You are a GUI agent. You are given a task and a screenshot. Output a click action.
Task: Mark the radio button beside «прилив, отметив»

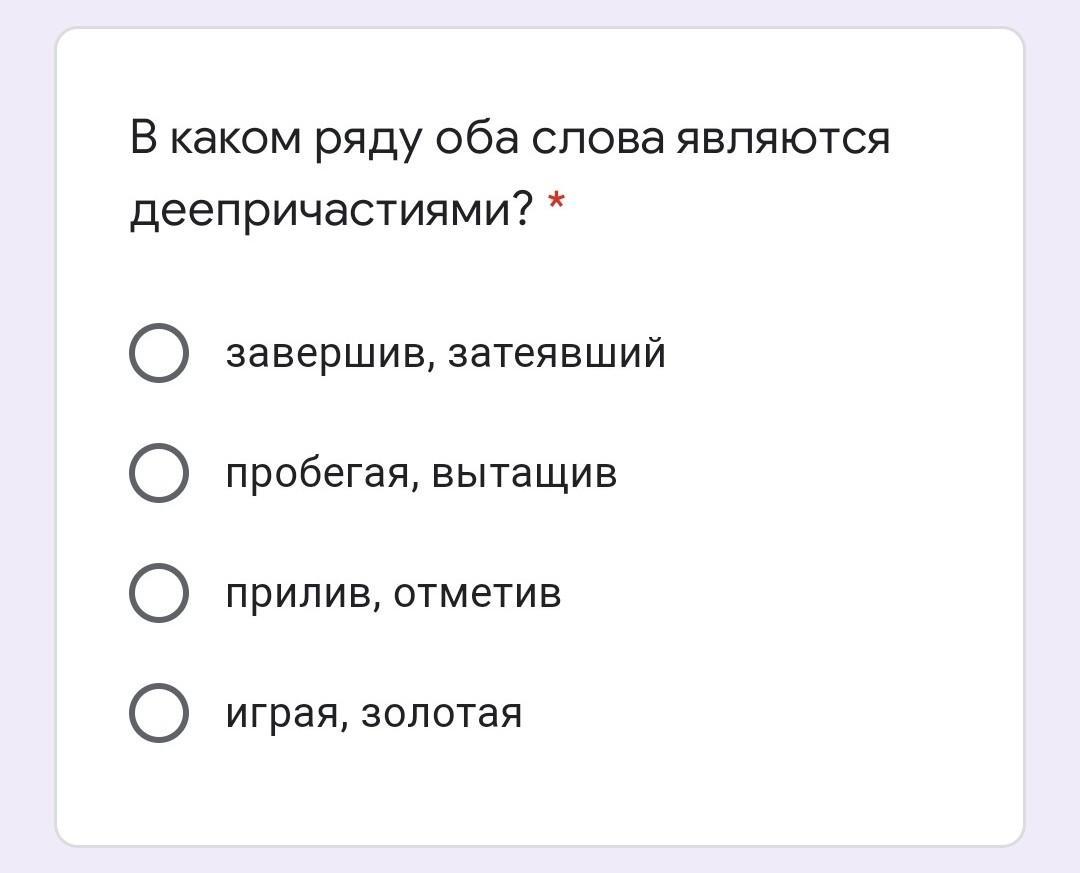[158, 593]
